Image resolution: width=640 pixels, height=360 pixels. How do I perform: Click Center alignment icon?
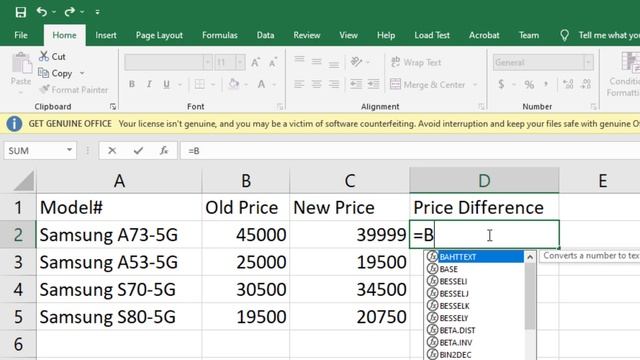(x=316, y=84)
